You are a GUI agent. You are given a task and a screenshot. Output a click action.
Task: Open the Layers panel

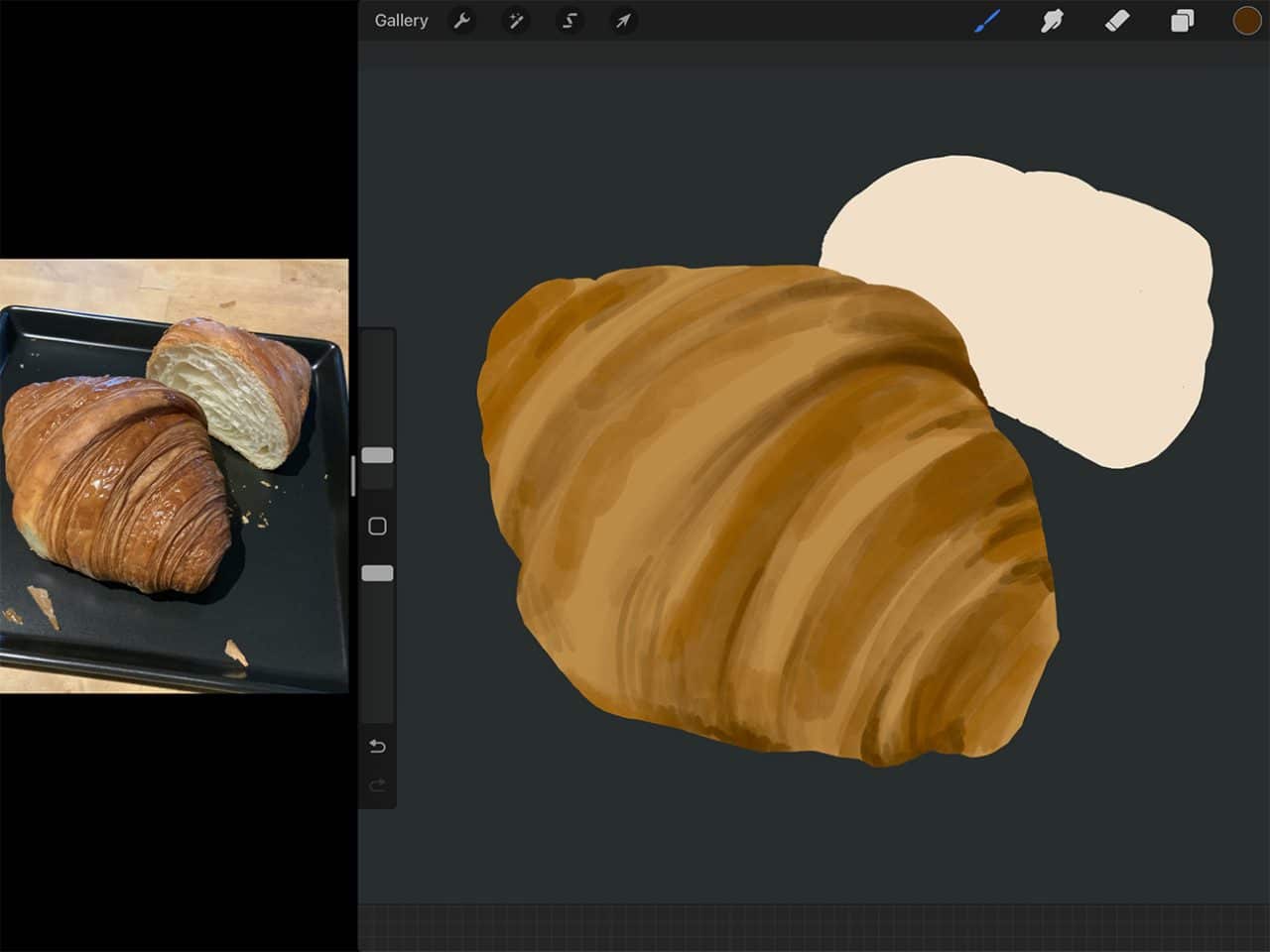pos(1181,20)
